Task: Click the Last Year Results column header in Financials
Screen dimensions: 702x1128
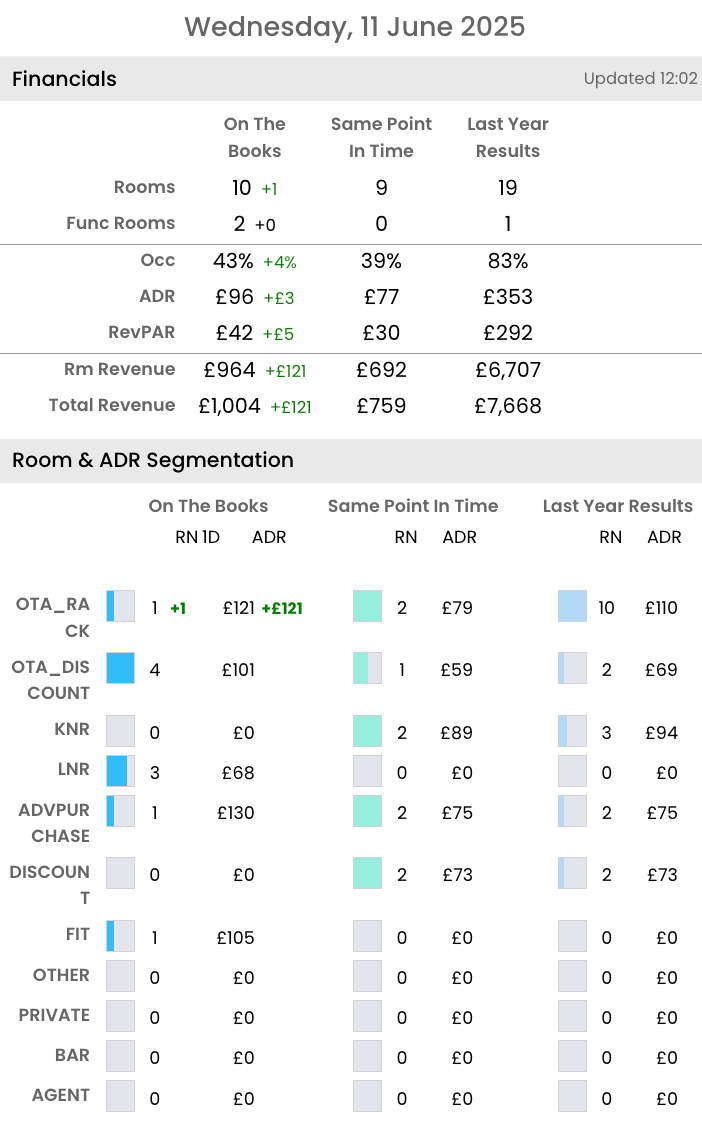Action: [x=508, y=137]
